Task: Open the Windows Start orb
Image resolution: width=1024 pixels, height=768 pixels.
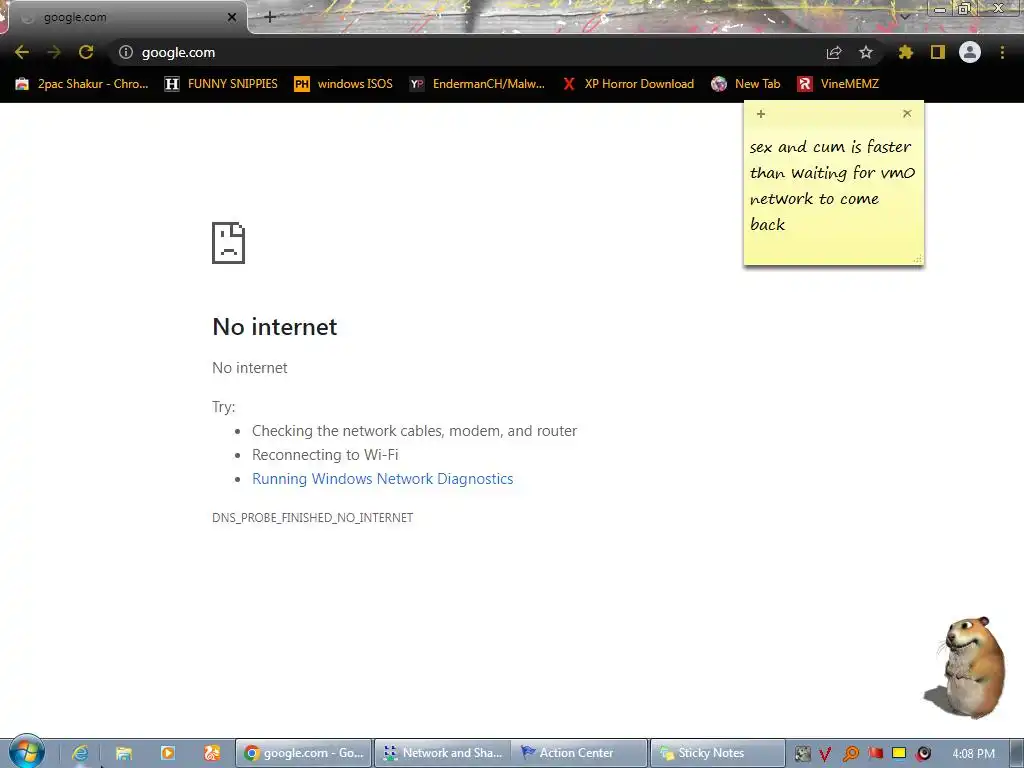Action: point(26,751)
